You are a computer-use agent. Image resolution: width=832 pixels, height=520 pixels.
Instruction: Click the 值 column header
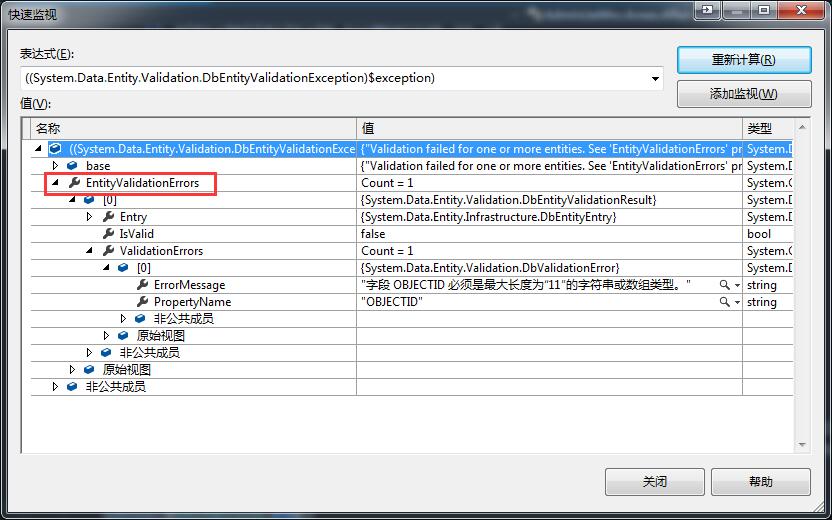point(549,128)
